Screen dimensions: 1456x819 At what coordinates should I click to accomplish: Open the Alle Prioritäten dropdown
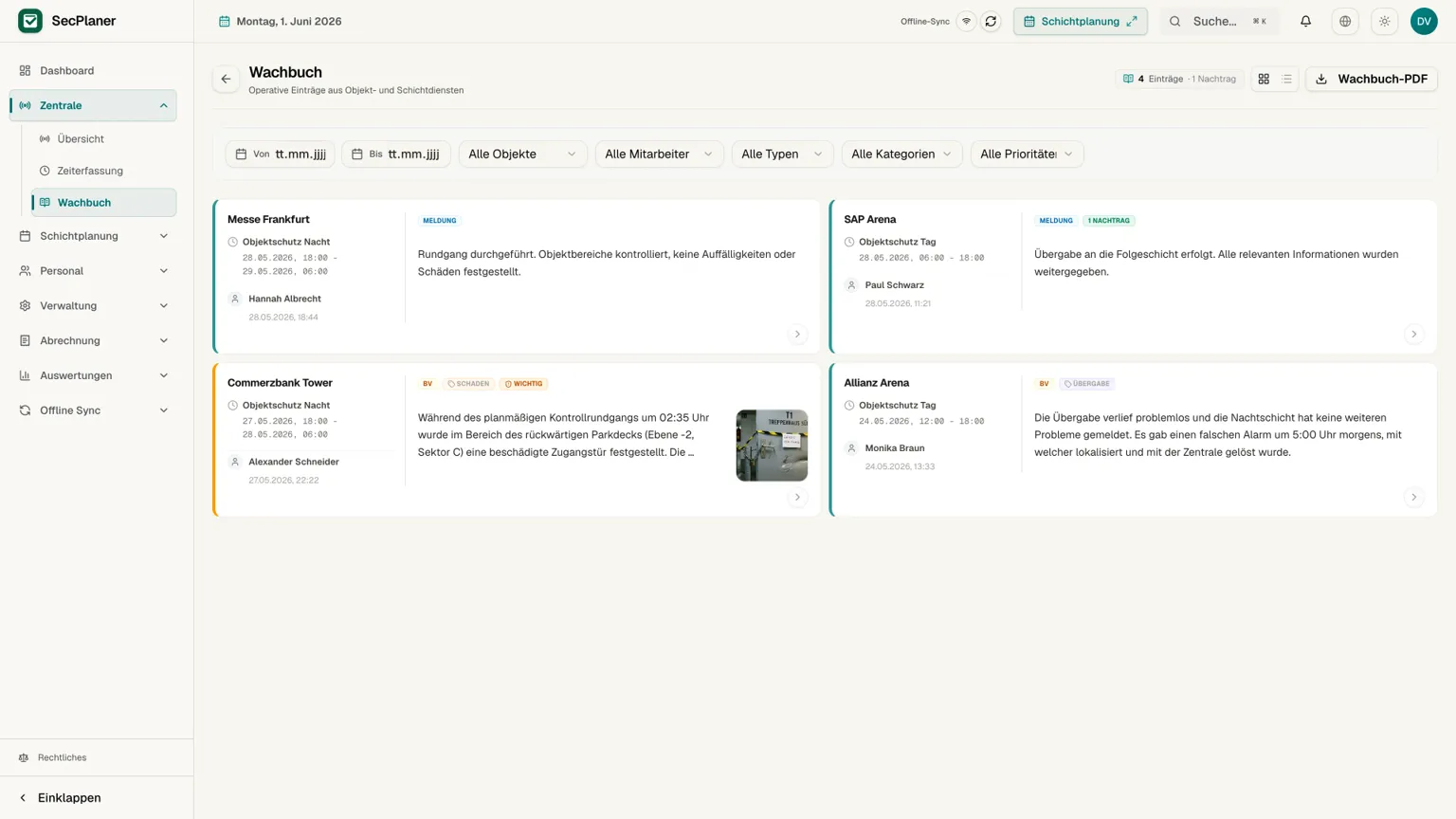[x=1027, y=154]
